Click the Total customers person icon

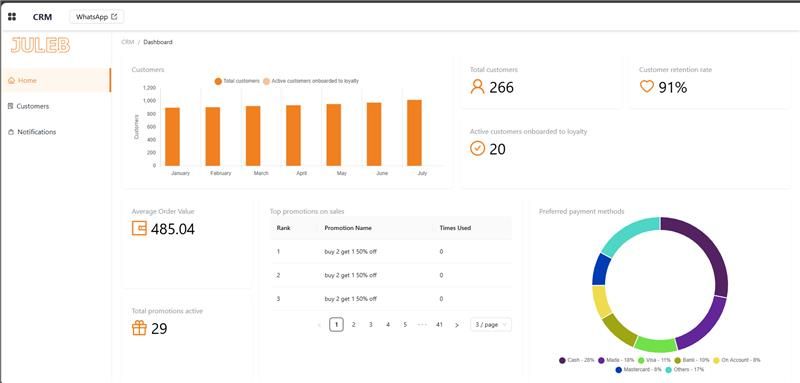(x=477, y=87)
